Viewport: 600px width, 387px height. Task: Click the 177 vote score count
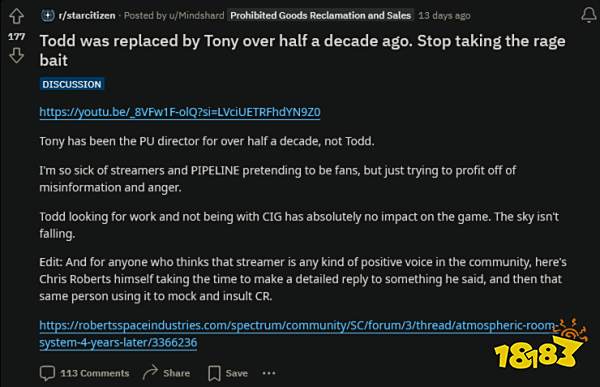16,37
